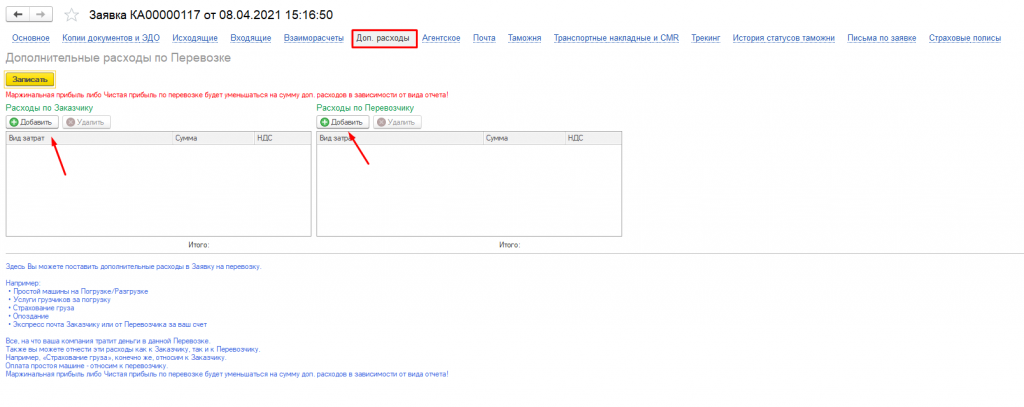Screen dimensions: 1024x407
Task: Open Страховые полисы tab
Action: [965, 39]
